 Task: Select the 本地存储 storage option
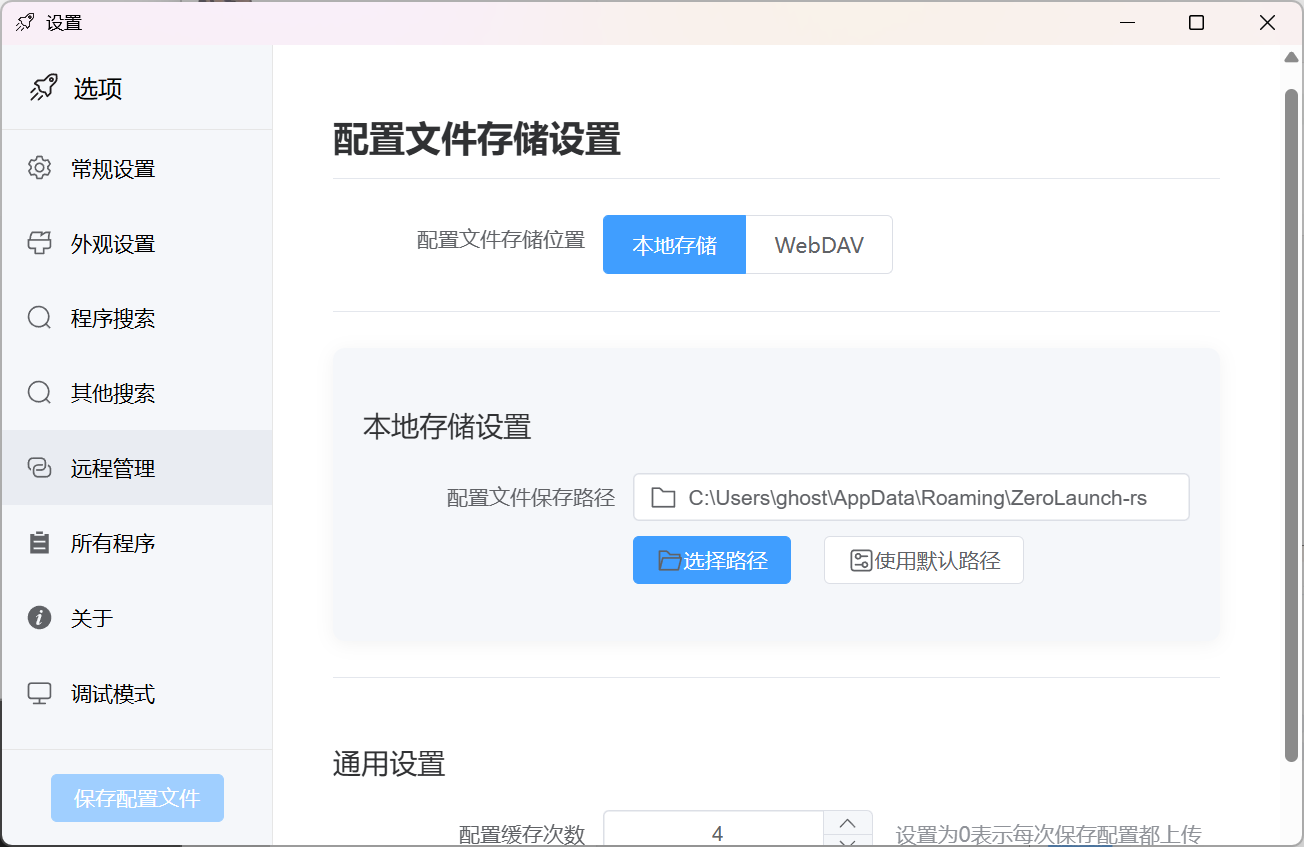(x=674, y=244)
